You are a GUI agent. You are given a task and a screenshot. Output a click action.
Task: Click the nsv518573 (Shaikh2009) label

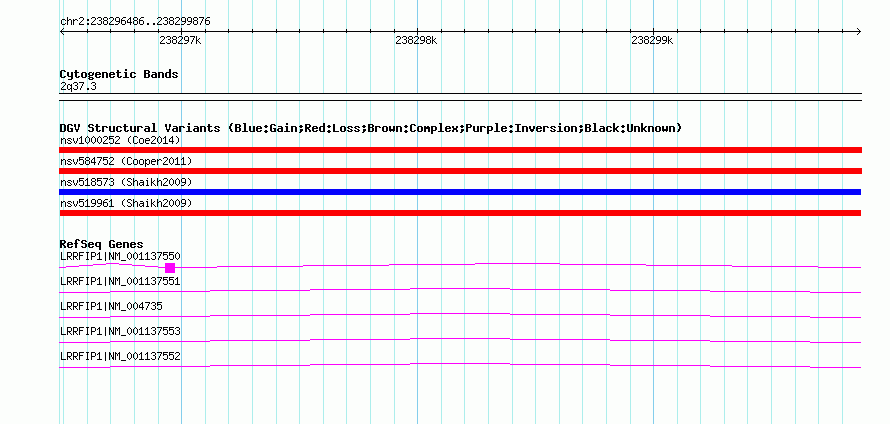coord(126,183)
